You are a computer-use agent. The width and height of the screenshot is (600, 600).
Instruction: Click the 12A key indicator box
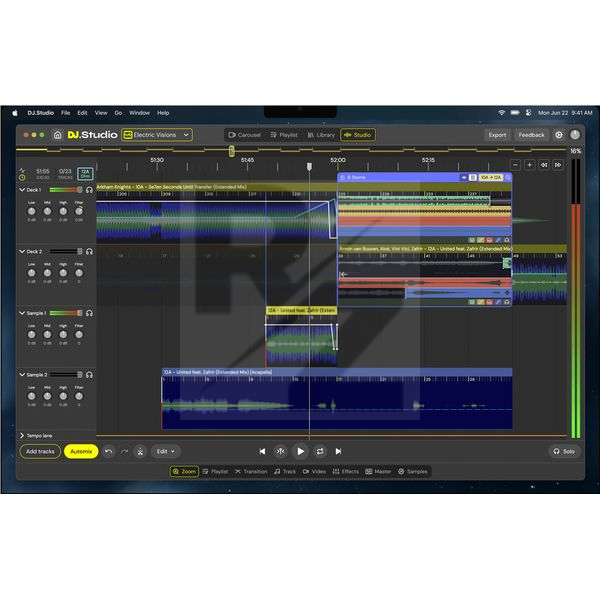85,174
